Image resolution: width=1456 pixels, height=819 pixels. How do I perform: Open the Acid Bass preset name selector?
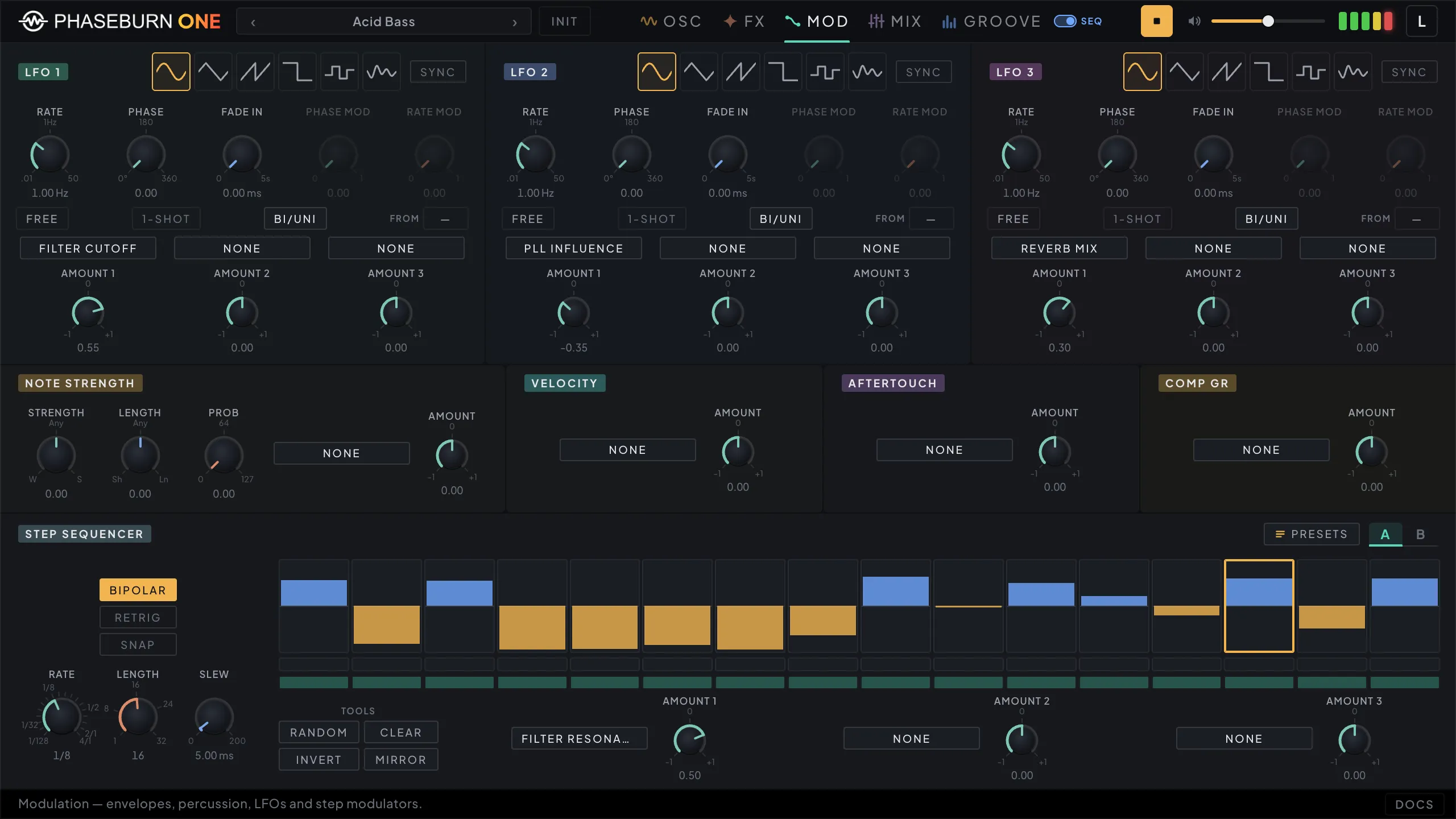384,22
